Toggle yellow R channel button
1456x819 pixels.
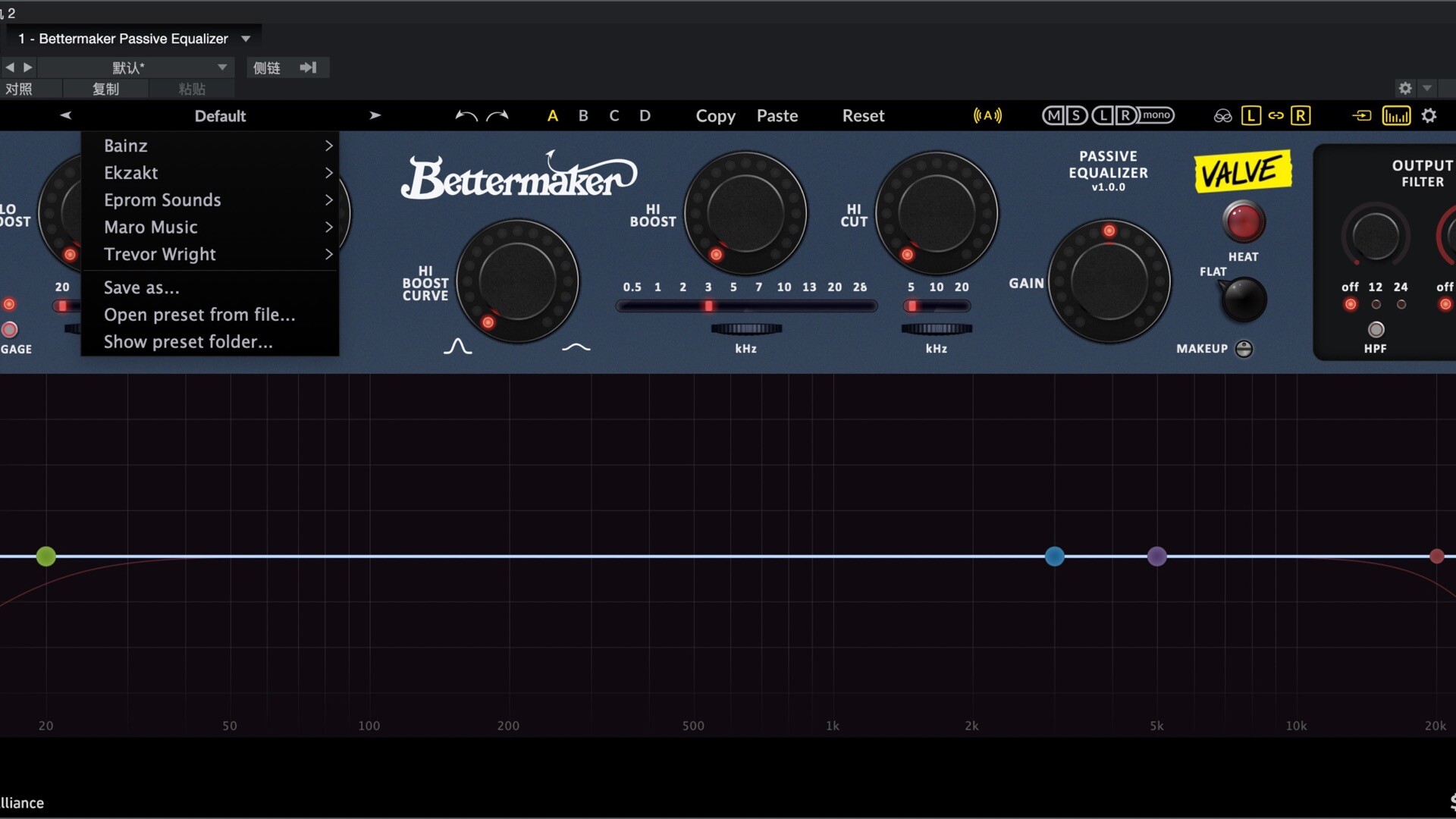pos(1301,115)
